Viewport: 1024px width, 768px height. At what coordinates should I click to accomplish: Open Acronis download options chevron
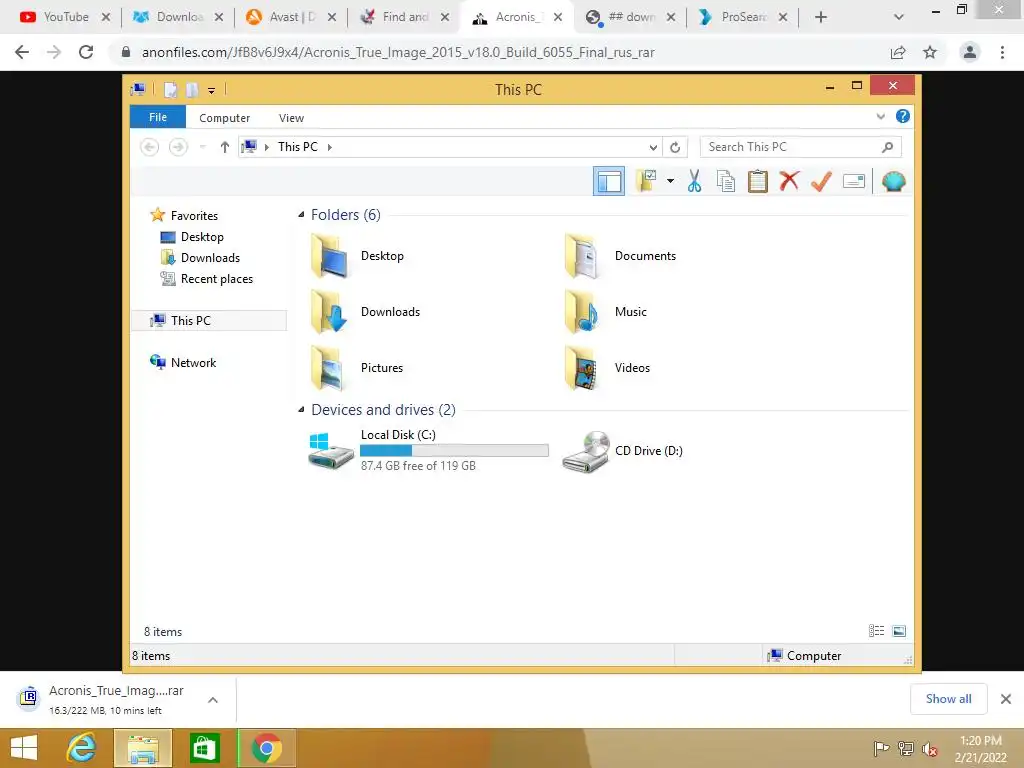(x=213, y=699)
